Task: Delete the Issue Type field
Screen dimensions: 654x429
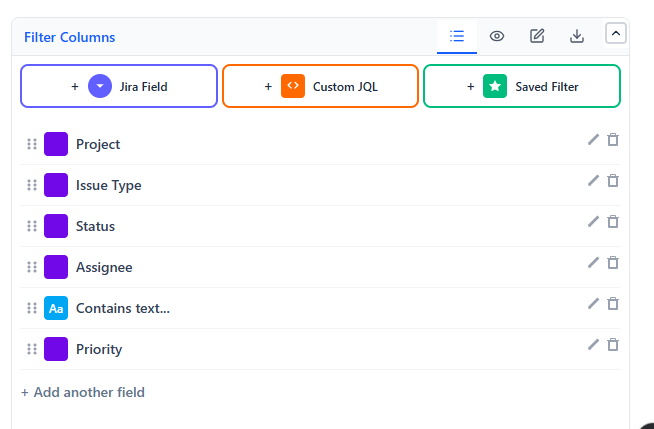Action: pyautogui.click(x=613, y=181)
